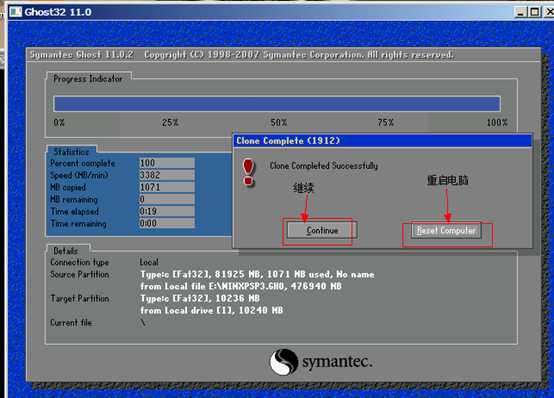Click the Continue button
554x398 pixels.
(322, 230)
